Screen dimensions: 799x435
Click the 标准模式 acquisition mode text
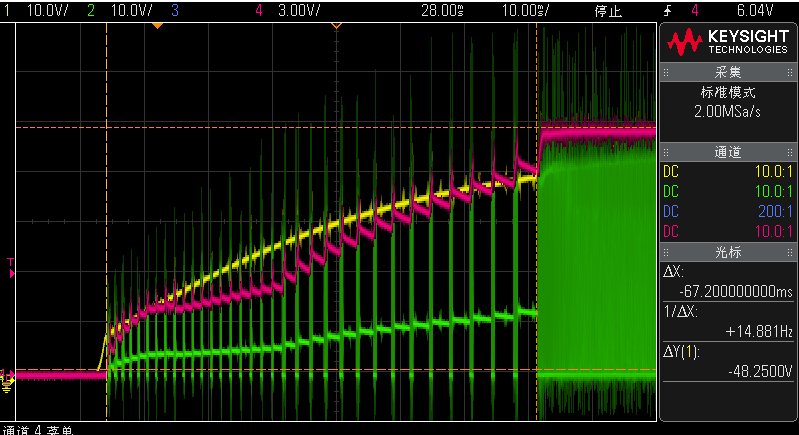[x=728, y=92]
